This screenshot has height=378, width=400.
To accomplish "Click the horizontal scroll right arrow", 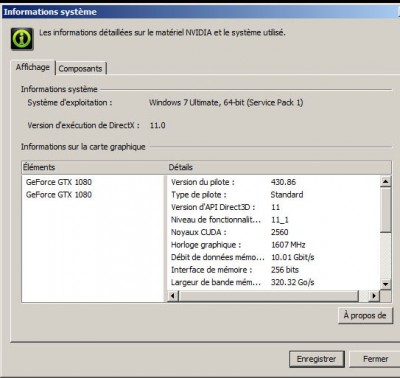I will pos(374,296).
